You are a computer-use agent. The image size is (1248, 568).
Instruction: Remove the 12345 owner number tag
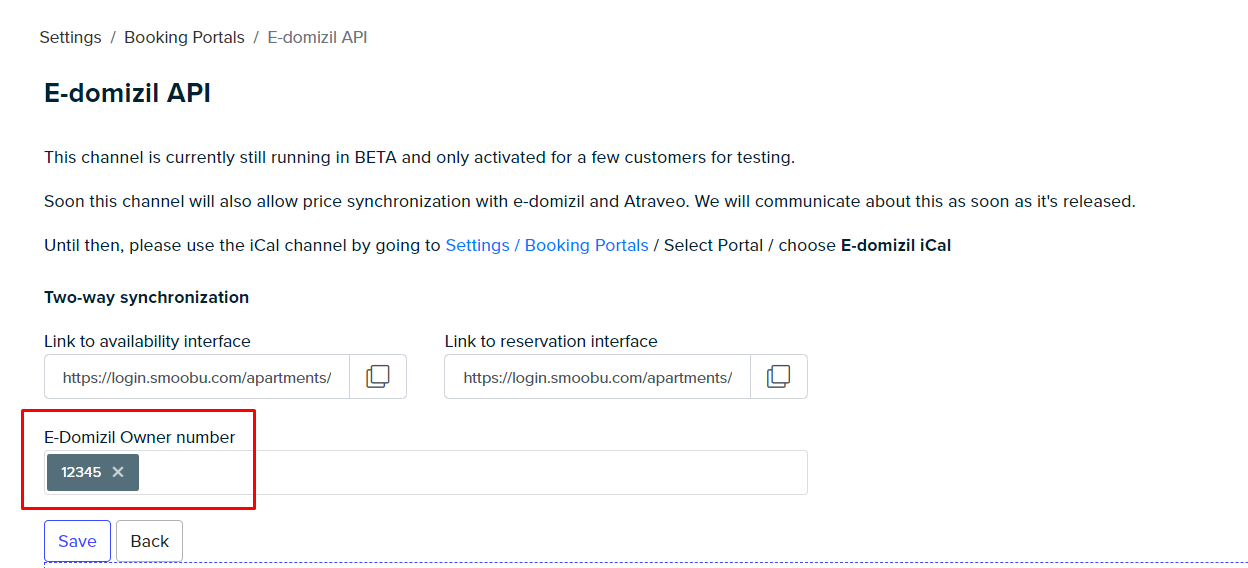pyautogui.click(x=118, y=472)
